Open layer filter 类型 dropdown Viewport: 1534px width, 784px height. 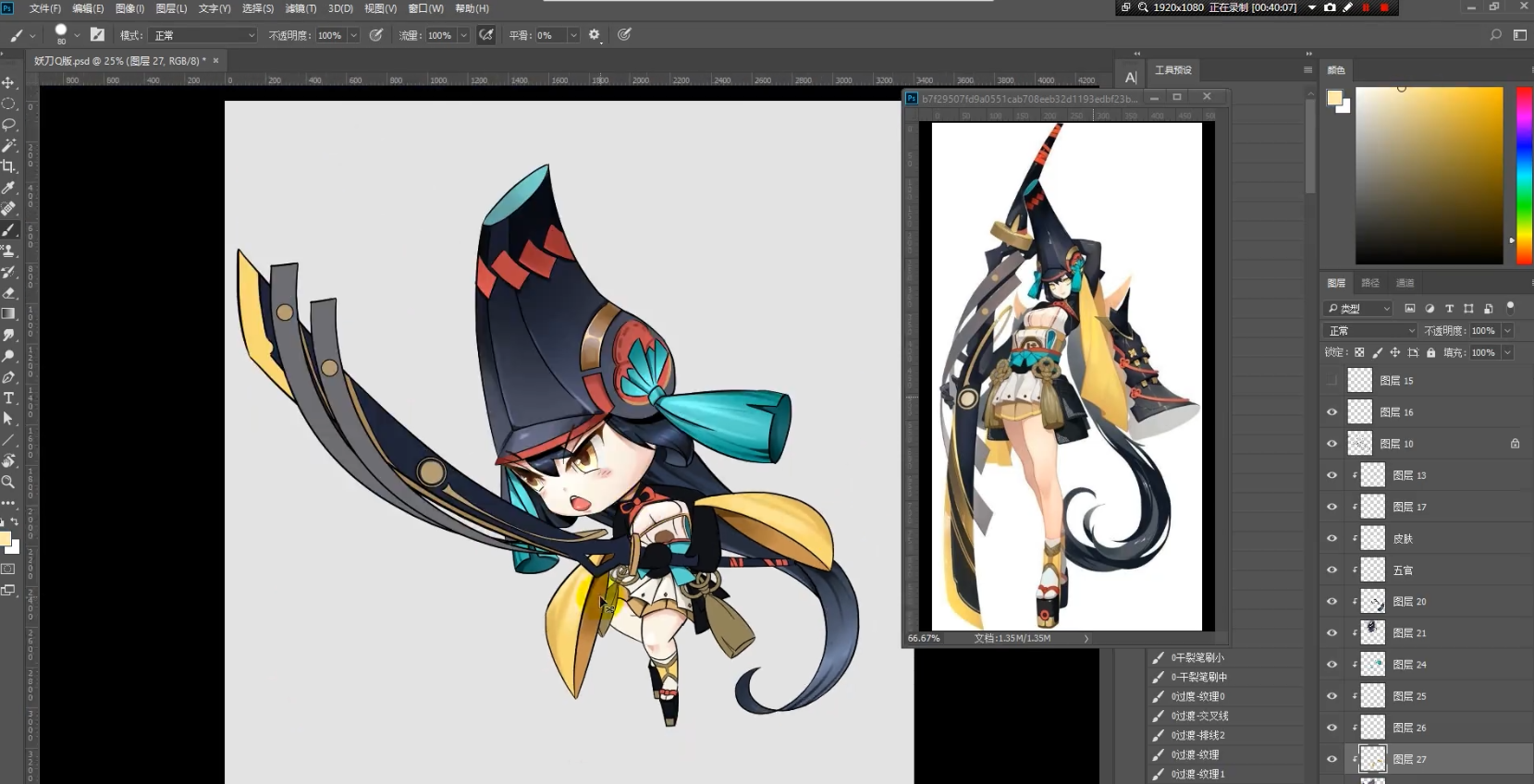coord(1358,308)
